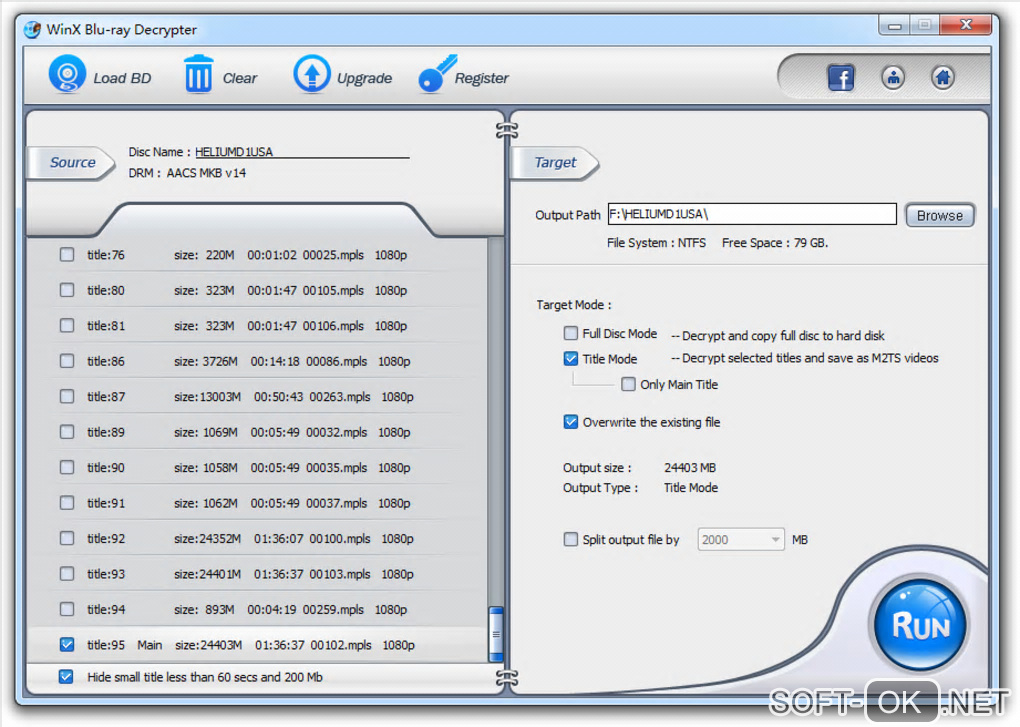Click the DRM AACS MKB v14 text
Image resolution: width=1020 pixels, height=727 pixels.
coord(187,173)
